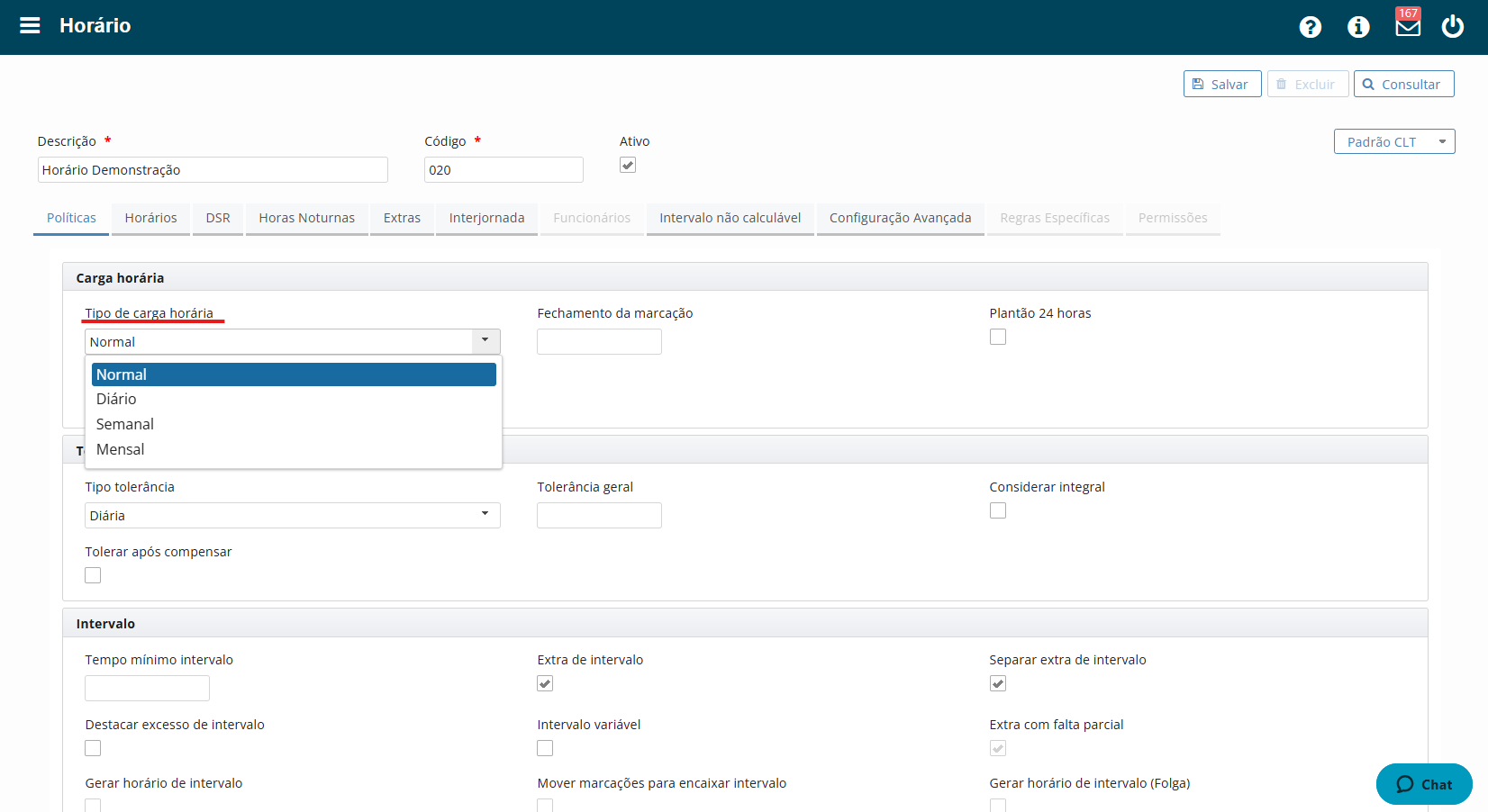Viewport: 1488px width, 812px height.
Task: Toggle the Ativo checkbox
Action: pyautogui.click(x=628, y=165)
